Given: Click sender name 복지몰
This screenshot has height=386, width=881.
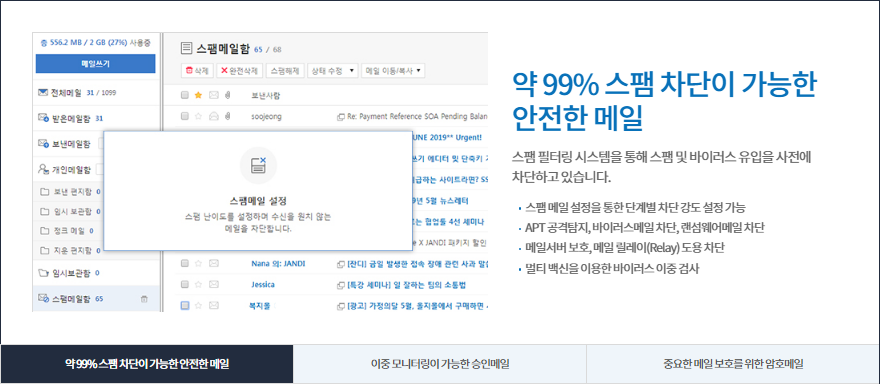Looking at the screenshot, I should point(259,306).
